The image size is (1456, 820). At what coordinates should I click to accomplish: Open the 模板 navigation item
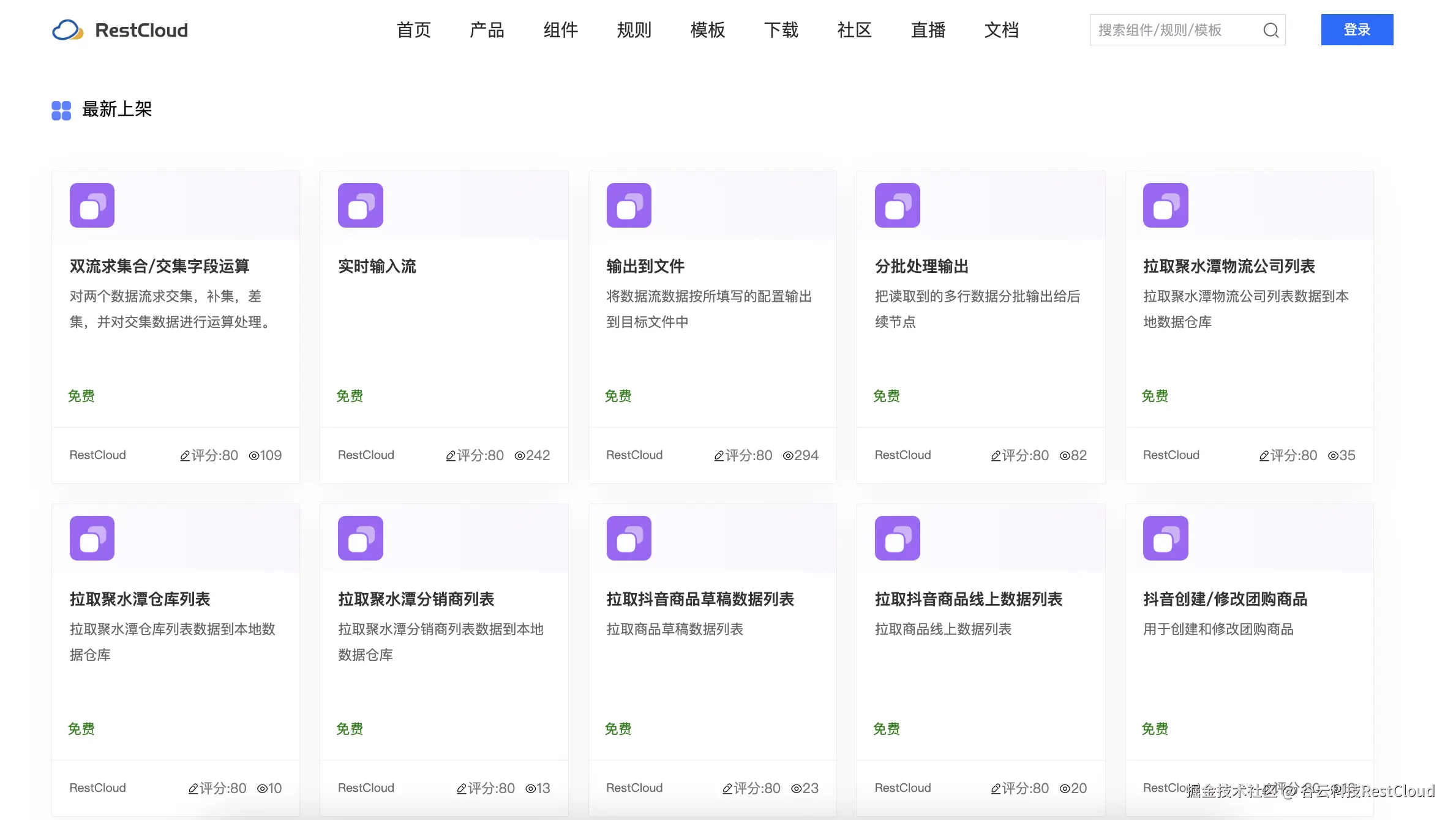click(708, 30)
